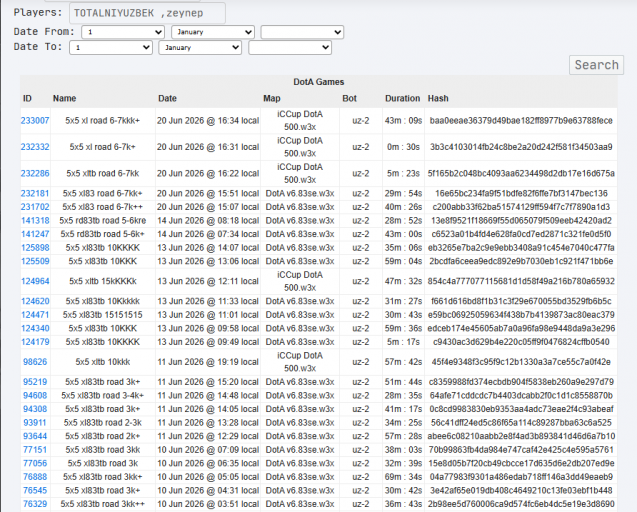Open game ID 125898 link

[35, 248]
